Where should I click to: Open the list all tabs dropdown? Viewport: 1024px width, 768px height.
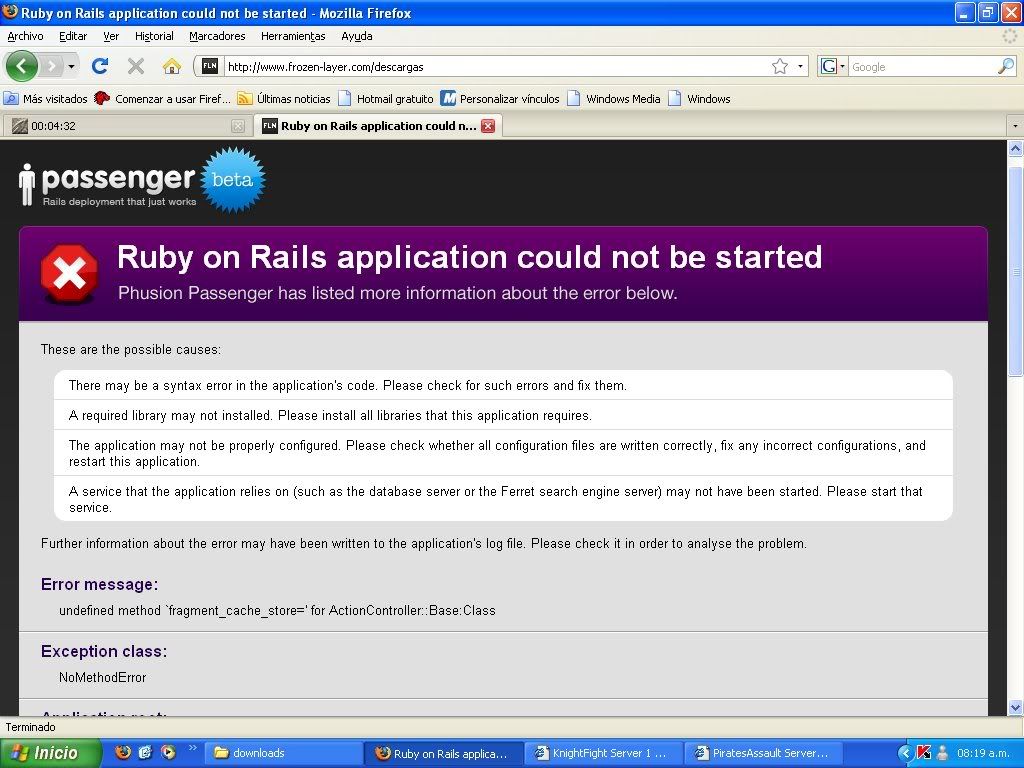pos(1015,125)
